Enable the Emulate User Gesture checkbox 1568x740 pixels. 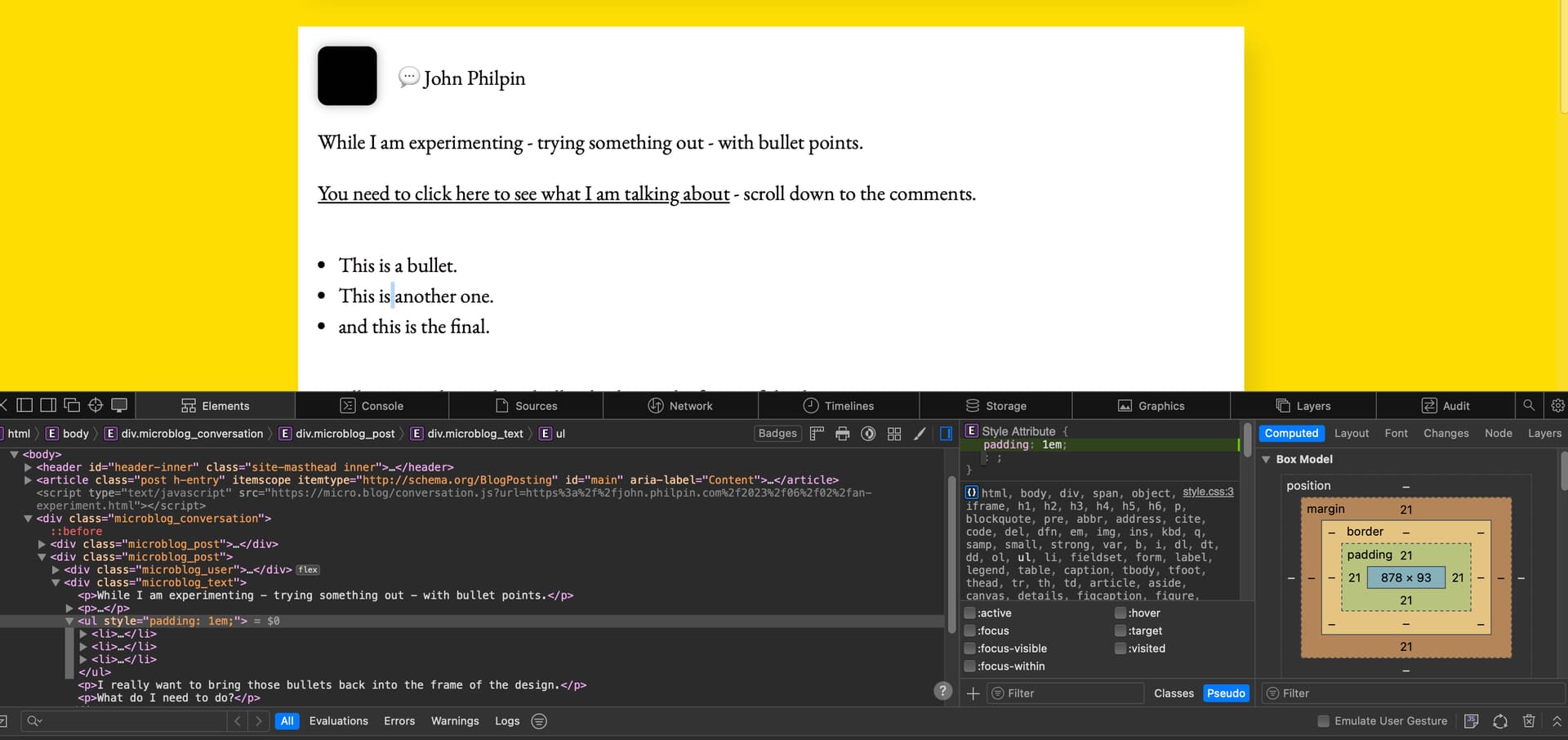pyautogui.click(x=1323, y=721)
